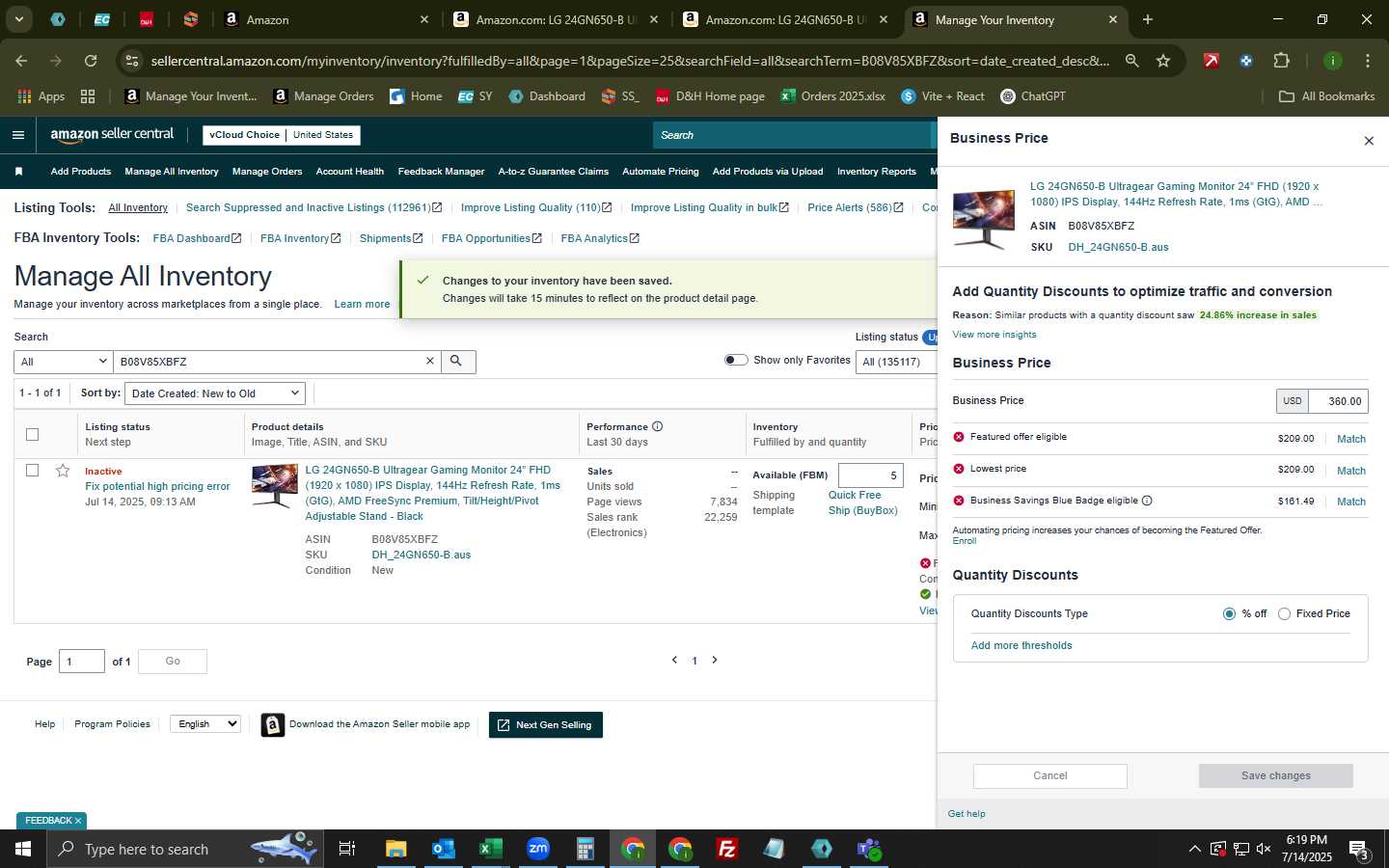Click the LG monitor thumbnail in inventory row
1389x868 pixels.
pos(274,486)
